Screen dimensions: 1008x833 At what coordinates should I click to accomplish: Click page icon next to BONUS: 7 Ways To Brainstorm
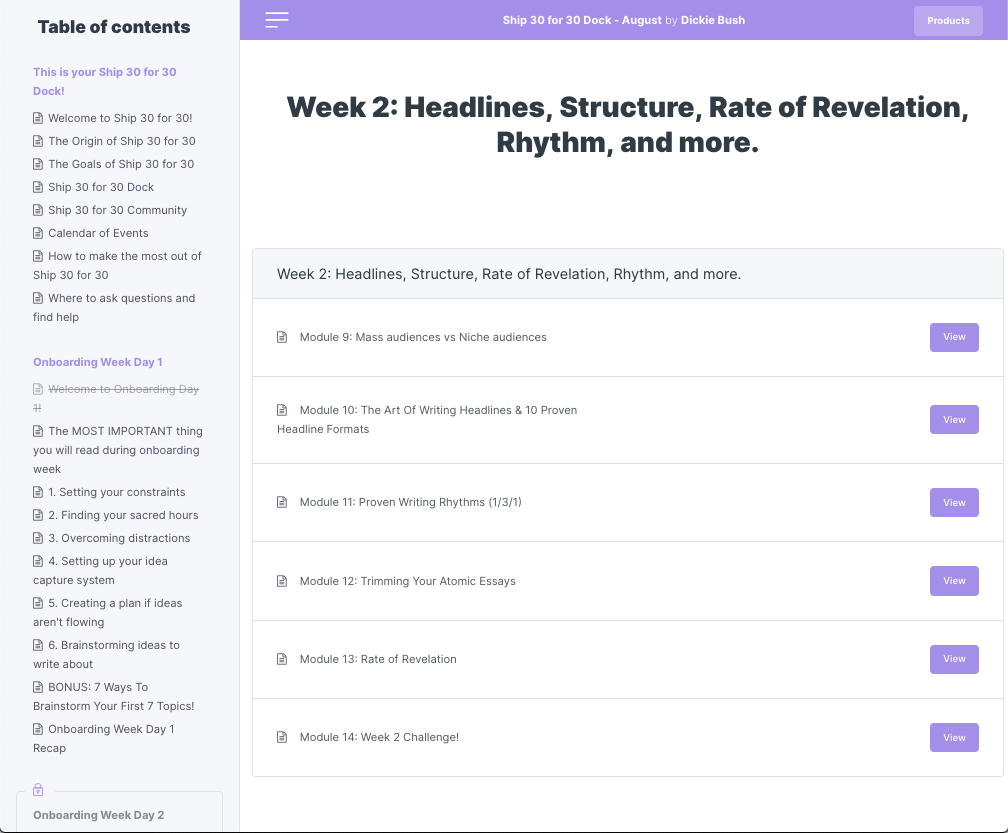coord(38,687)
